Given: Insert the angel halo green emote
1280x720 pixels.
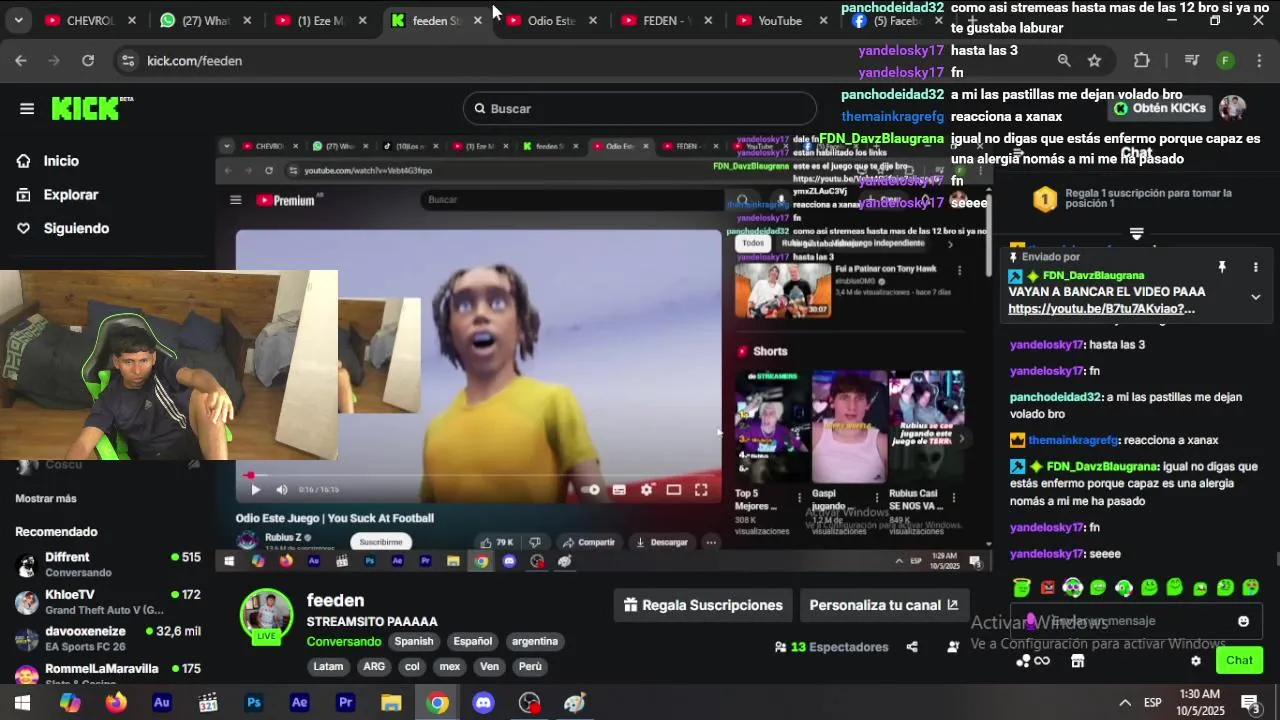Looking at the screenshot, I should pos(1021,587).
